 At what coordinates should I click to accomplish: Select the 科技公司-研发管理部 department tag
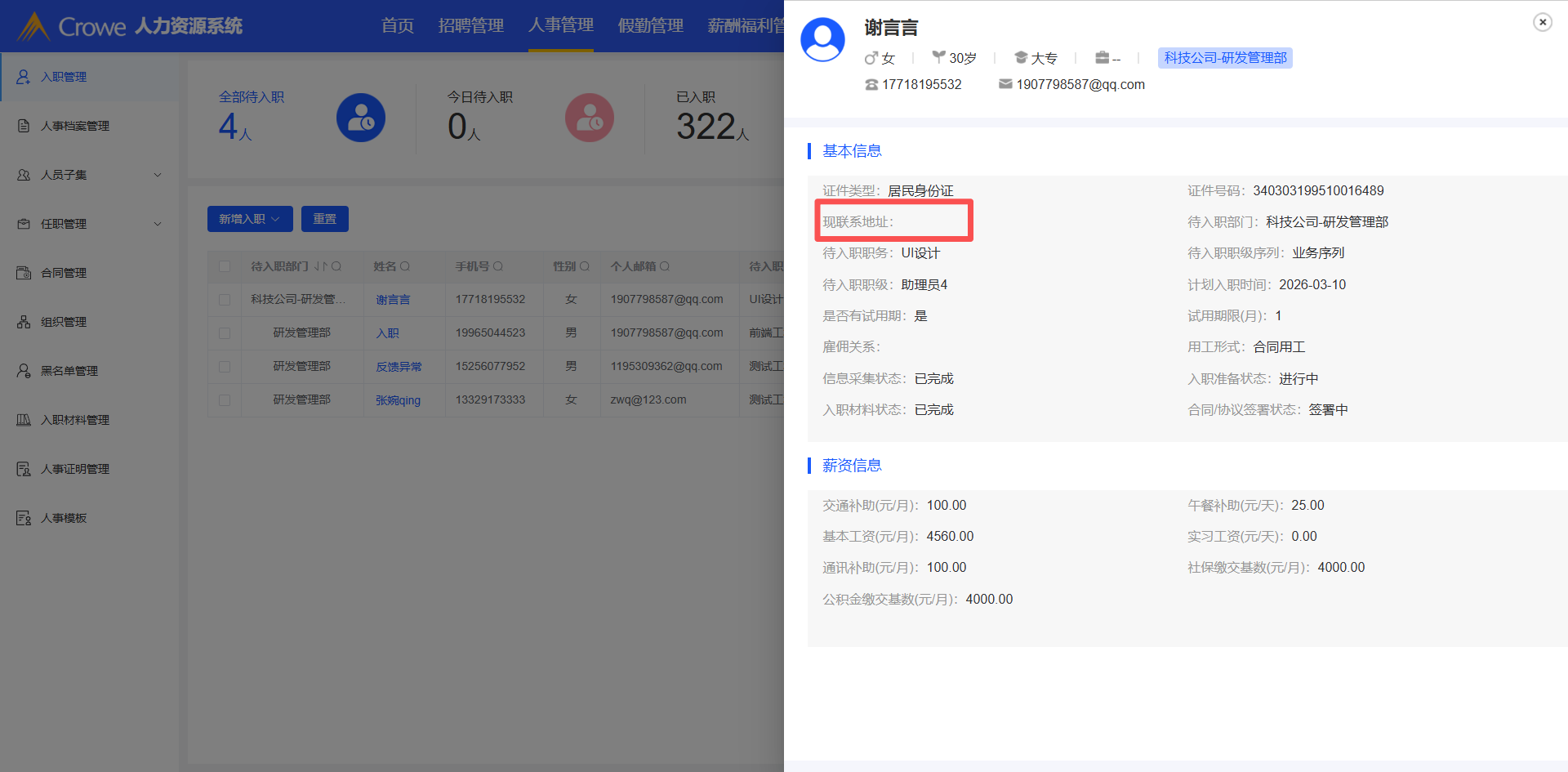[x=1224, y=58]
